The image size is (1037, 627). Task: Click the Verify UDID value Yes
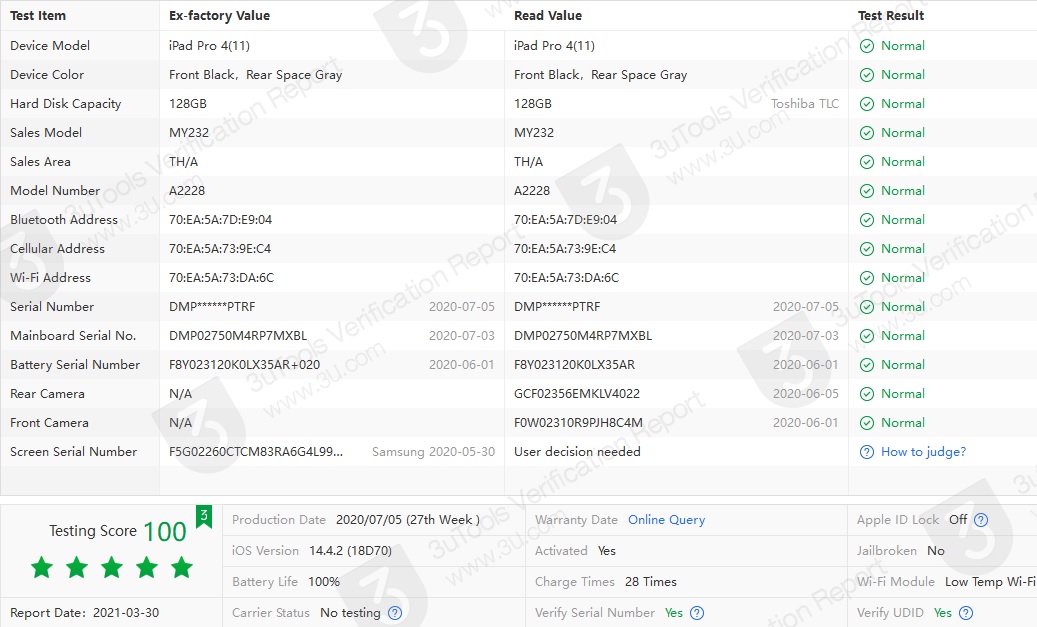(x=942, y=613)
